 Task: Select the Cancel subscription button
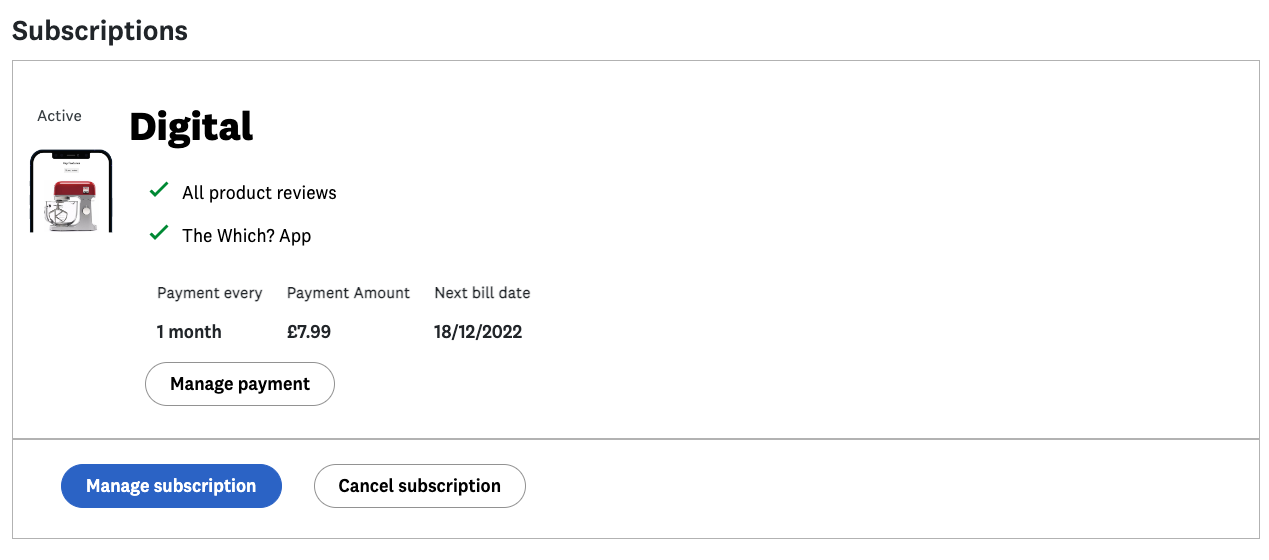point(419,486)
